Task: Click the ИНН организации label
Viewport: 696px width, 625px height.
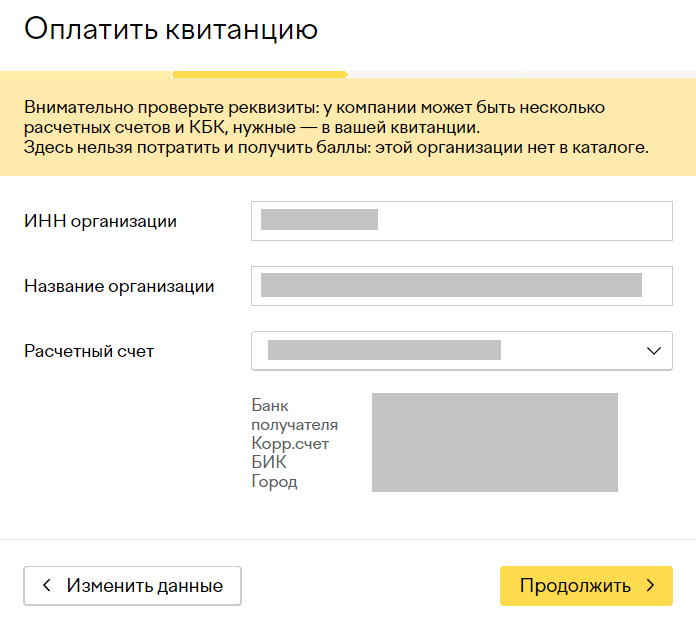Action: click(x=100, y=221)
